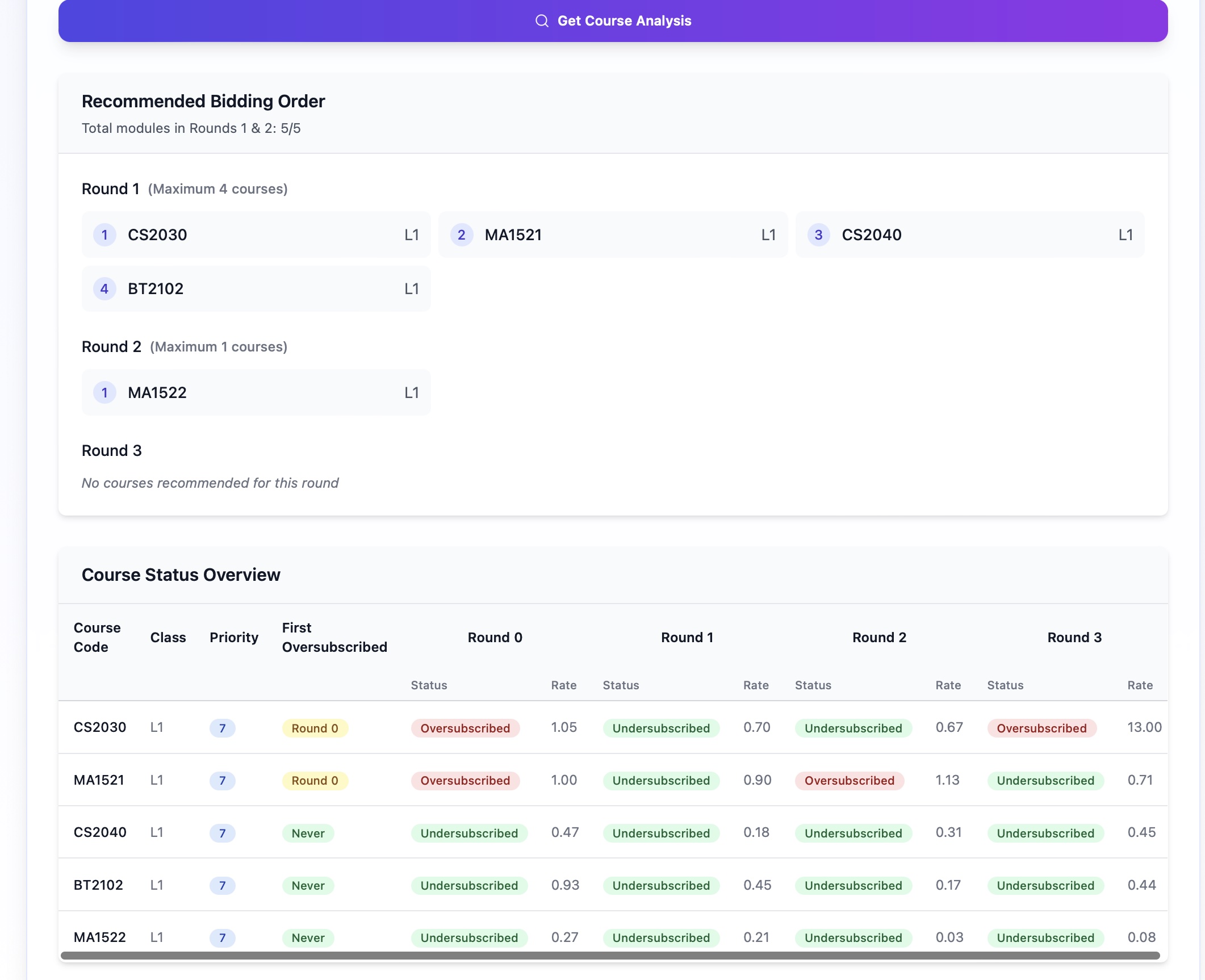The width and height of the screenshot is (1205, 980).
Task: Select the CS2040 bidding order card
Action: [969, 234]
